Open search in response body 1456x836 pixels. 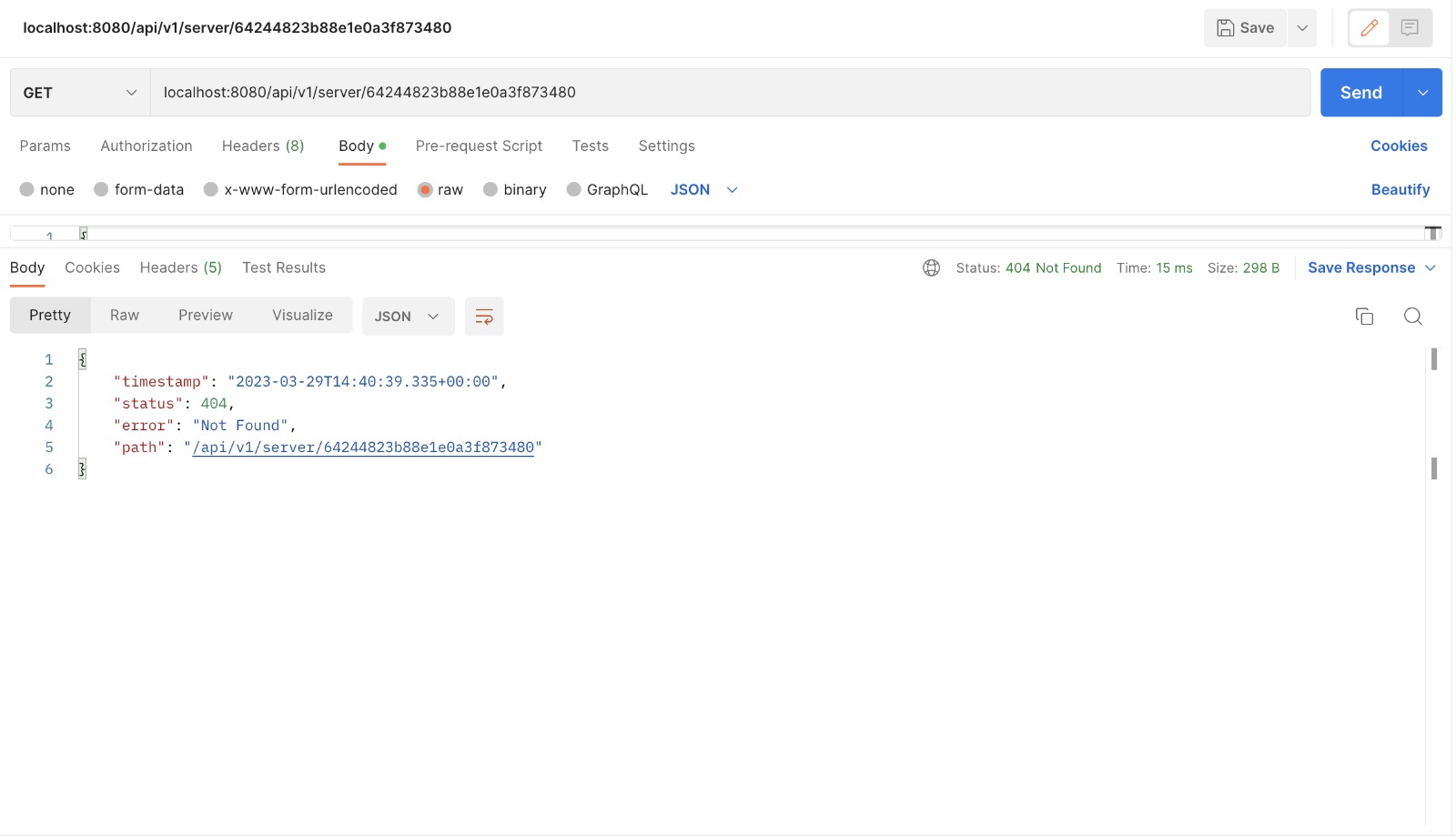tap(1412, 317)
